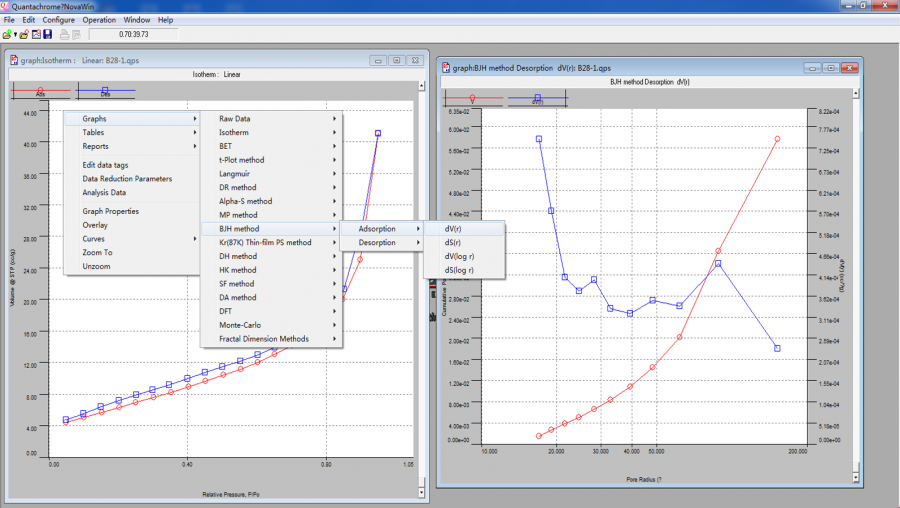This screenshot has height=508, width=900.
Task: Click the blue floppy disk save icon
Action: (x=47, y=34)
